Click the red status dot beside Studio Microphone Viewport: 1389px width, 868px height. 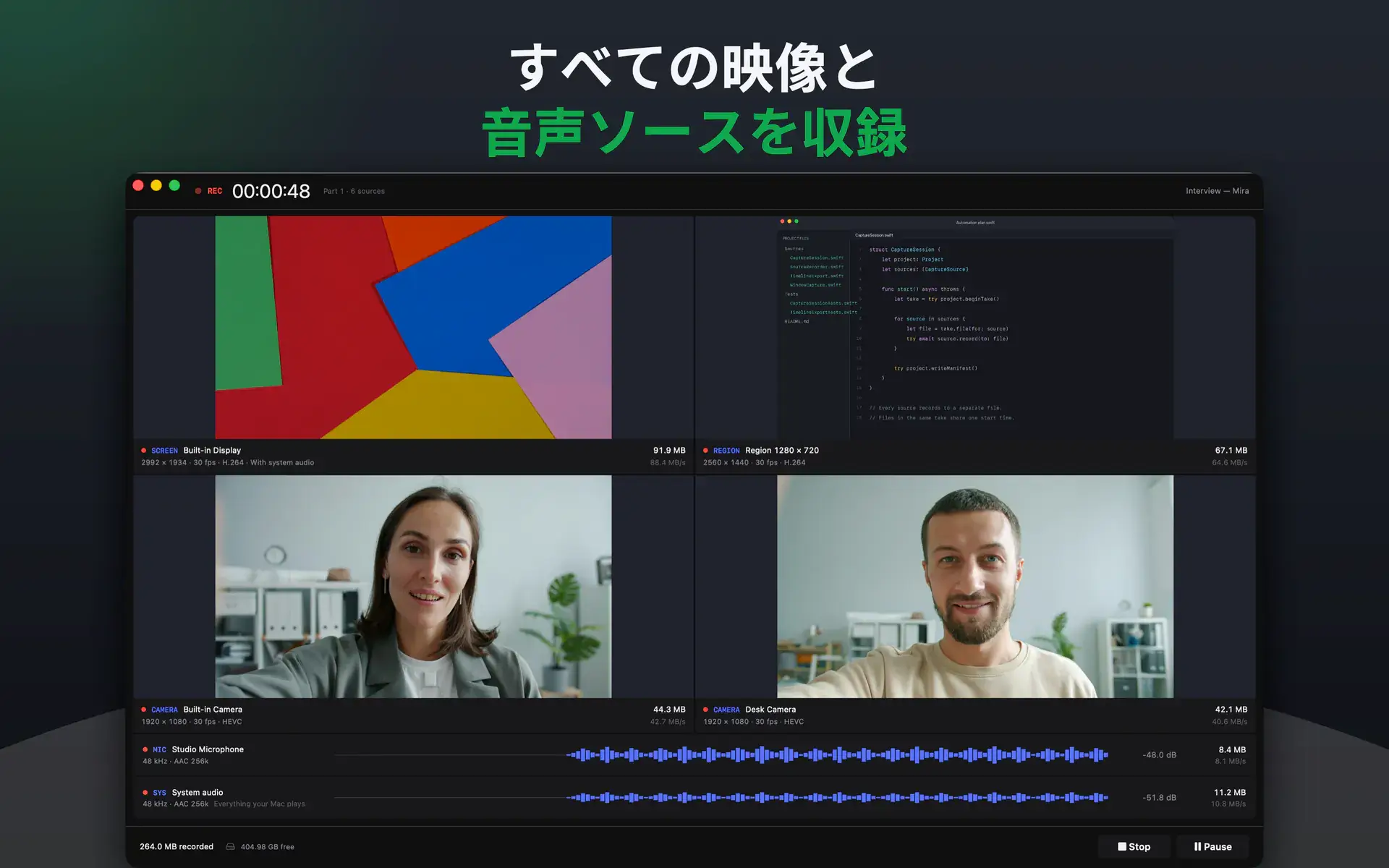click(x=145, y=750)
